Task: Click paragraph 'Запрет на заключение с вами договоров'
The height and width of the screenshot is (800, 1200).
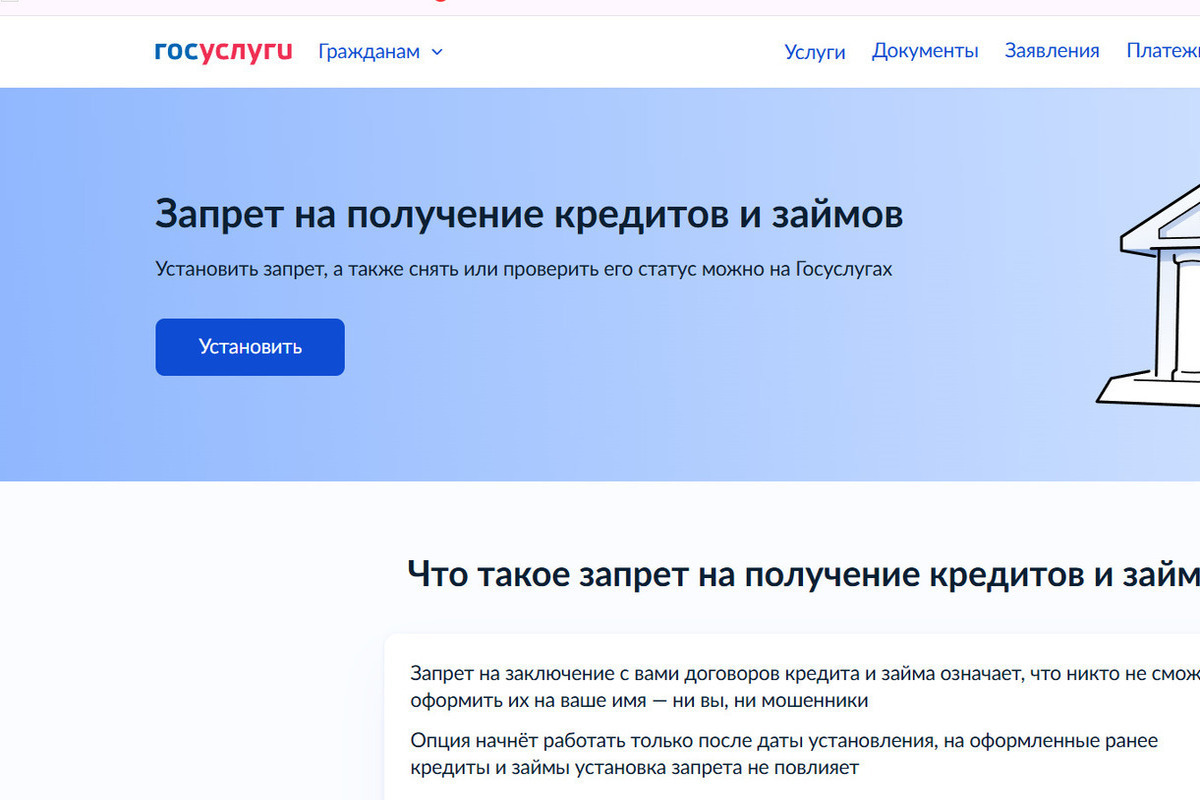Action: click(805, 686)
